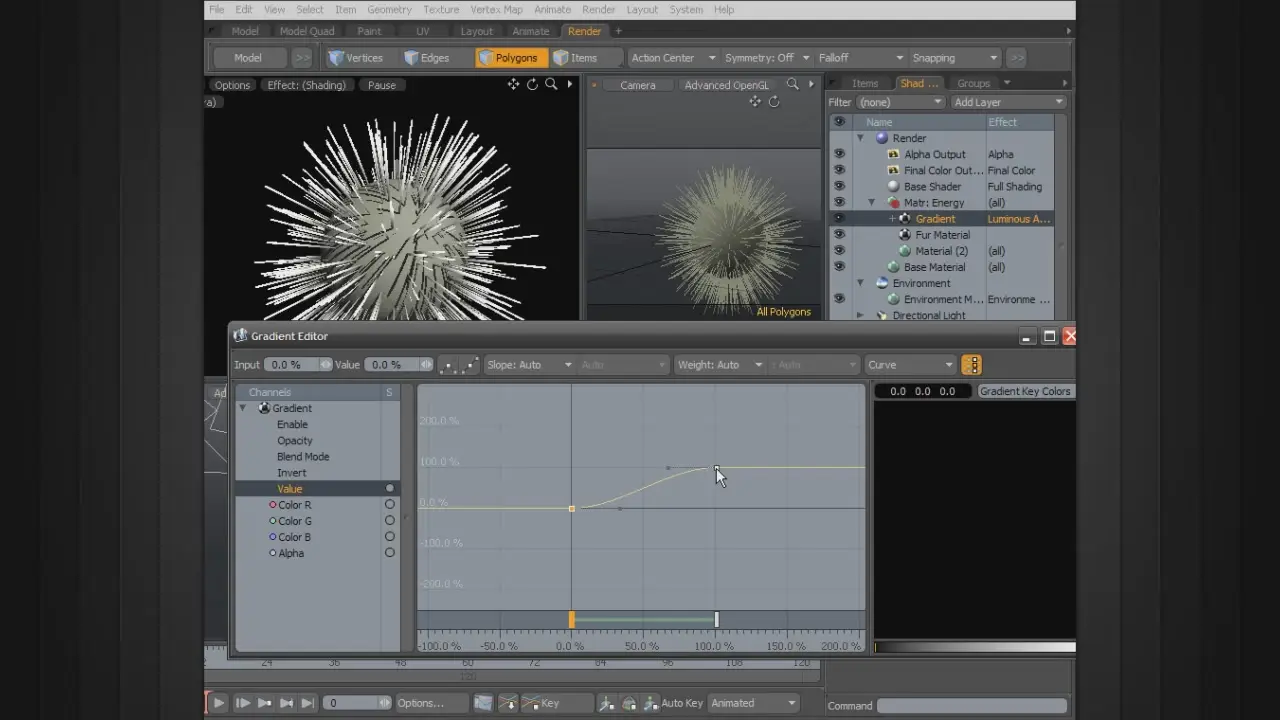This screenshot has width=1280, height=720.
Task: Toggle the Color R channel circle
Action: point(390,505)
